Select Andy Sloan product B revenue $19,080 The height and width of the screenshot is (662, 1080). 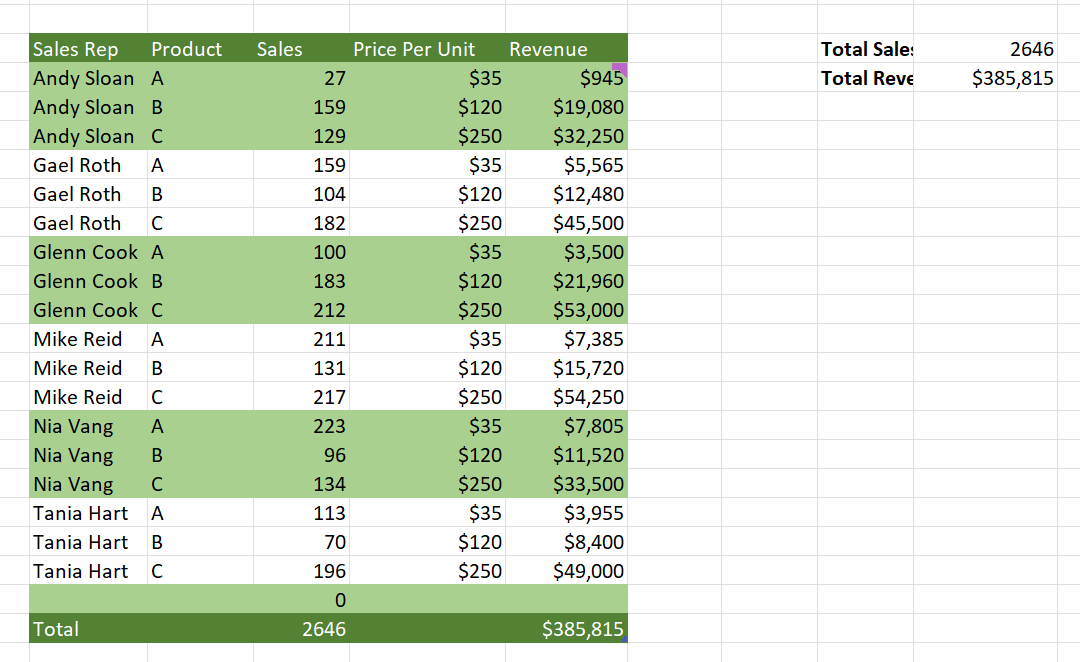(x=566, y=107)
